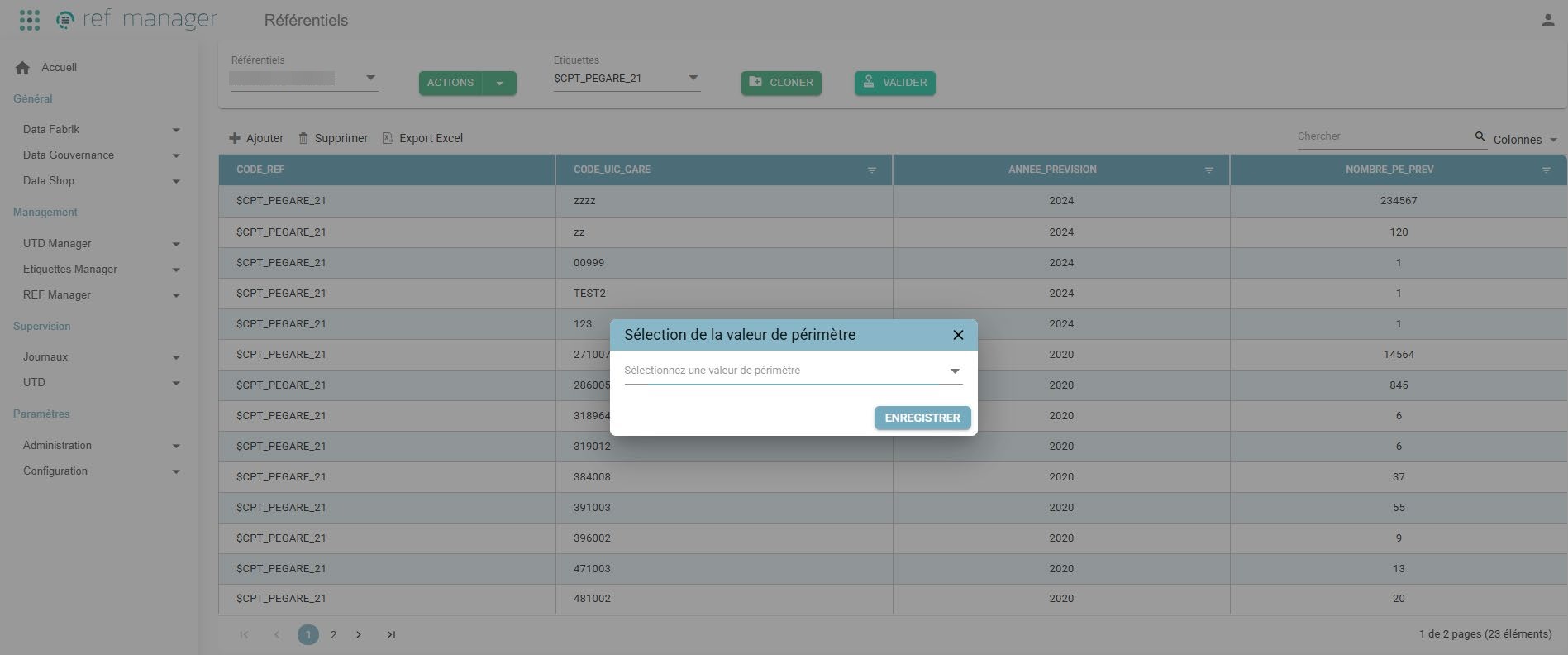Open the ACTIONS split-button arrow
This screenshot has width=1568, height=655.
tap(499, 83)
